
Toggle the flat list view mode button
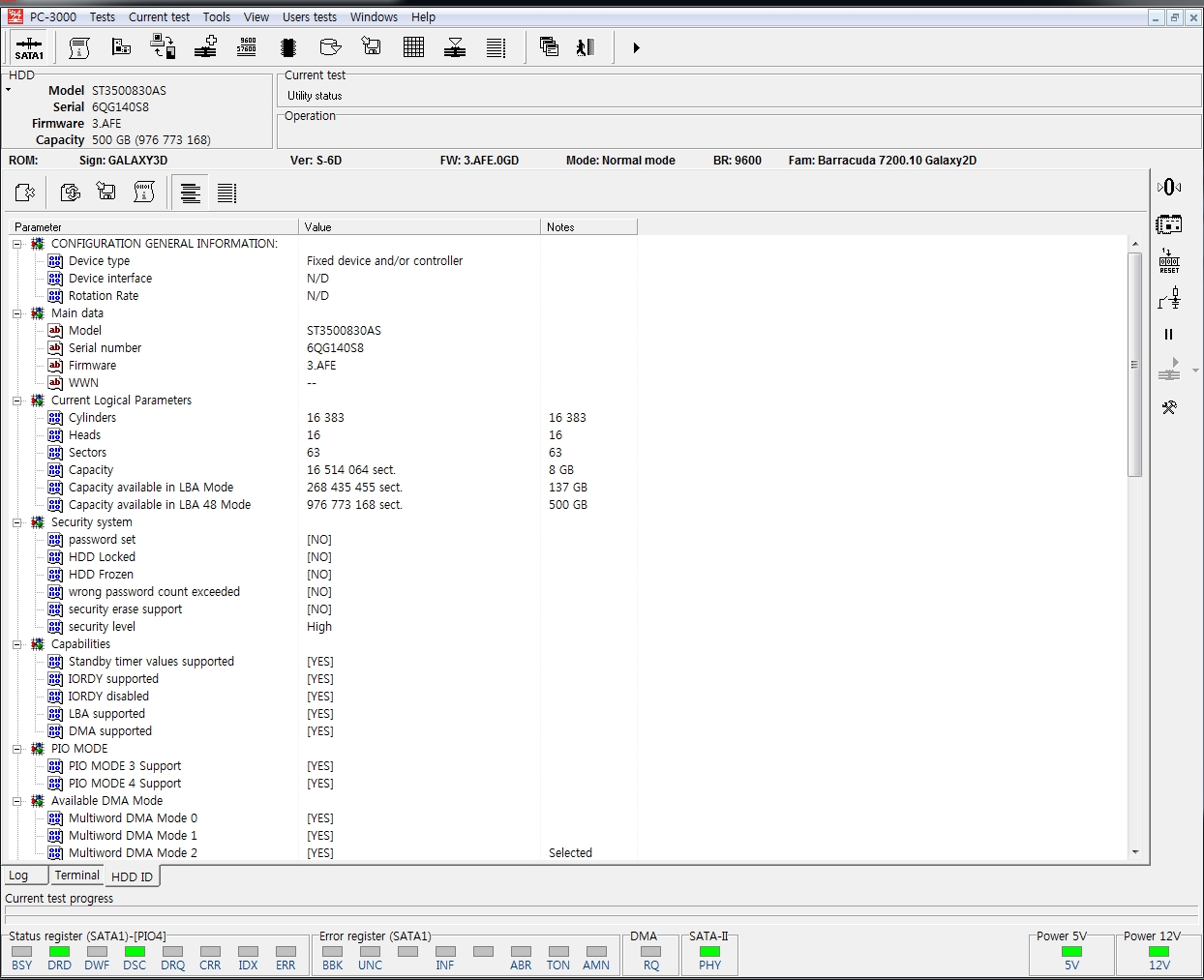click(226, 193)
